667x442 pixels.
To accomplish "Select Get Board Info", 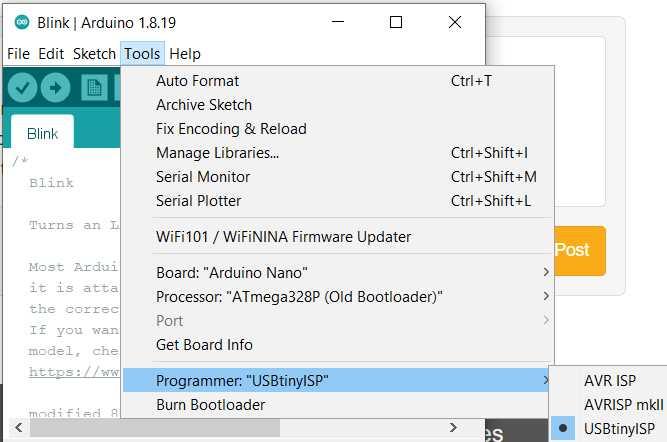I will (x=204, y=345).
